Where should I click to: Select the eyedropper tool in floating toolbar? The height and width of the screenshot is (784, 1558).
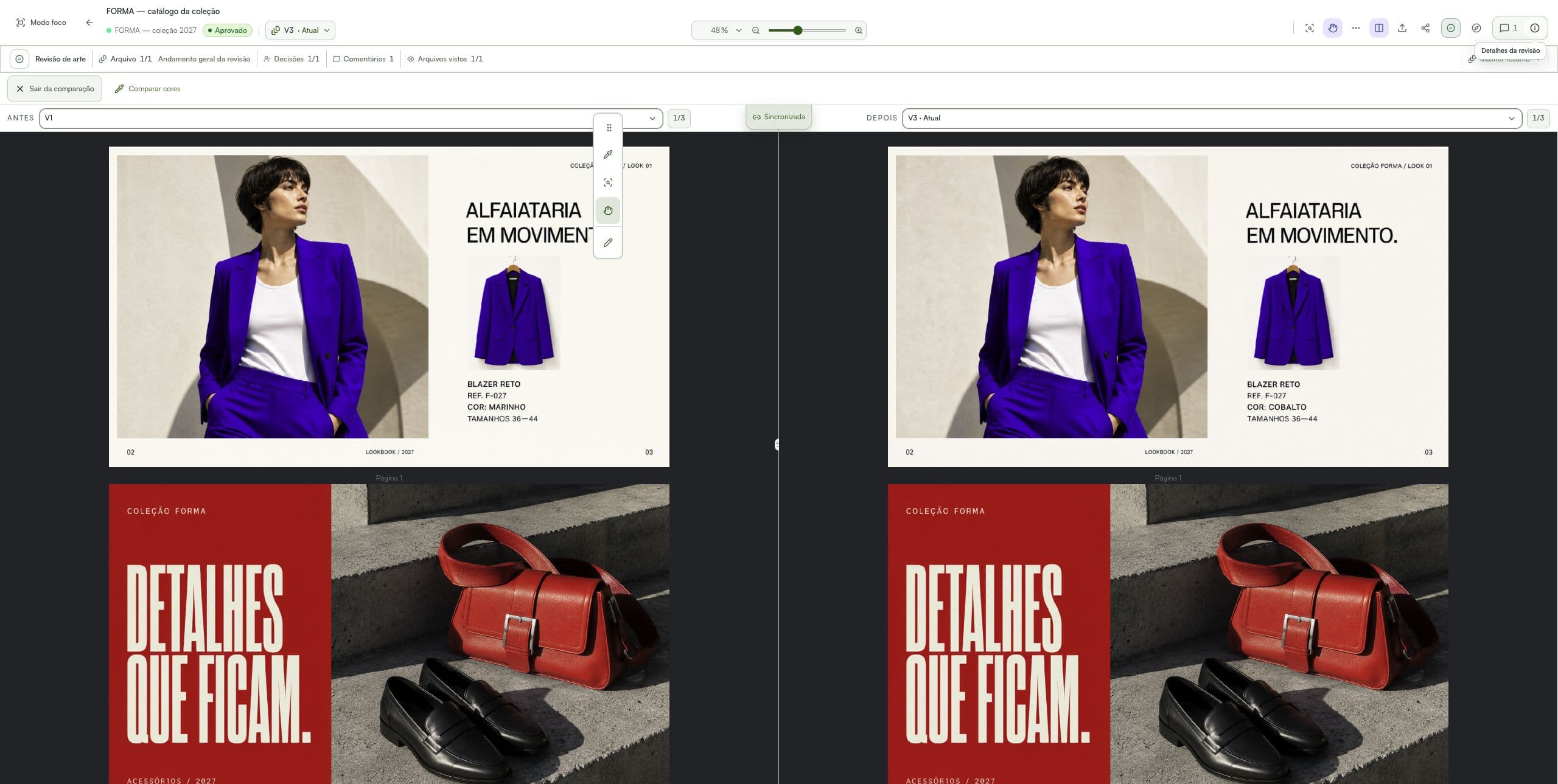[608, 154]
